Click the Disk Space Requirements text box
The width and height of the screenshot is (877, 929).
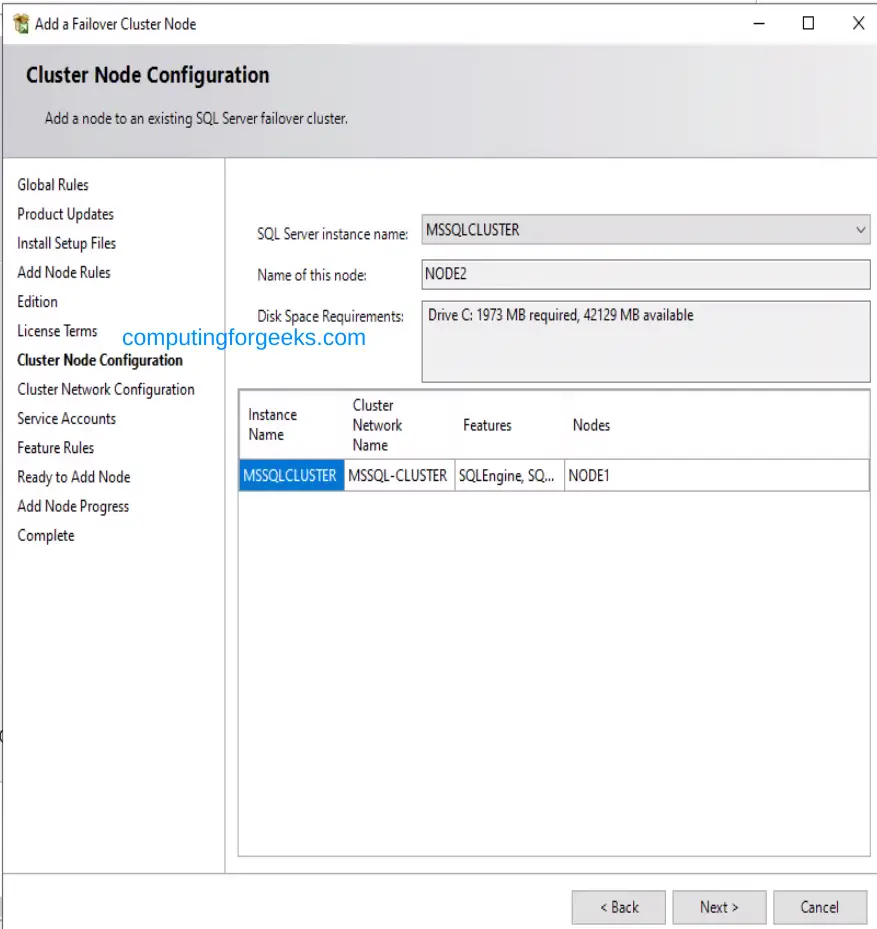646,342
